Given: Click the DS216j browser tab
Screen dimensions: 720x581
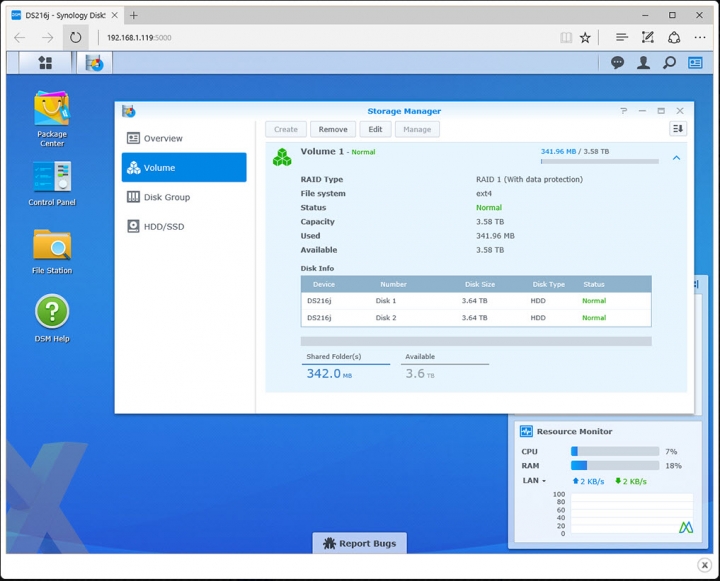Looking at the screenshot, I should click(x=64, y=15).
